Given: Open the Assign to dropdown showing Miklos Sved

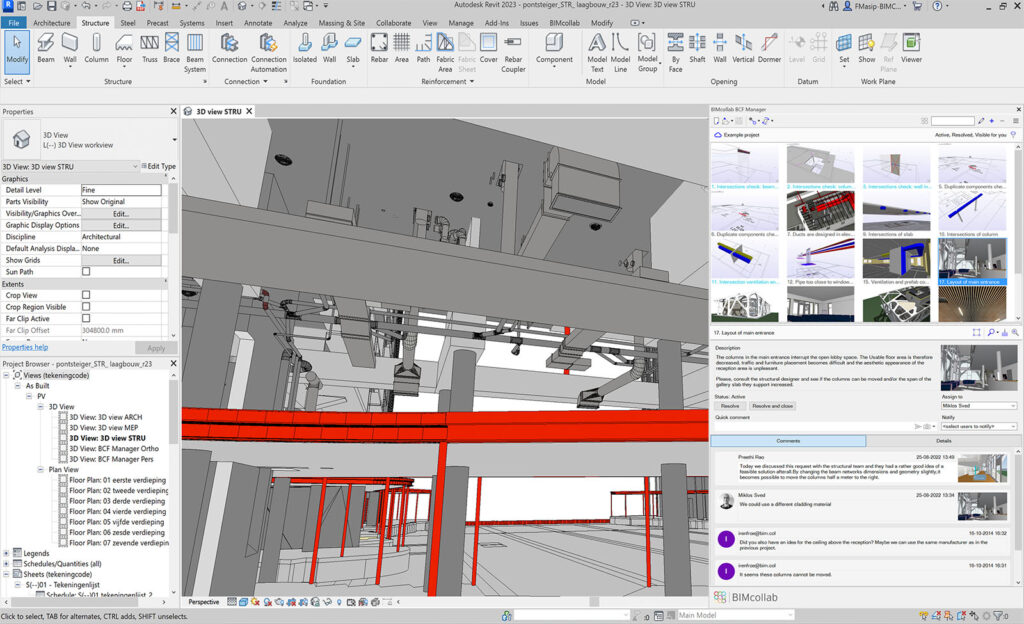Looking at the screenshot, I should pos(978,406).
